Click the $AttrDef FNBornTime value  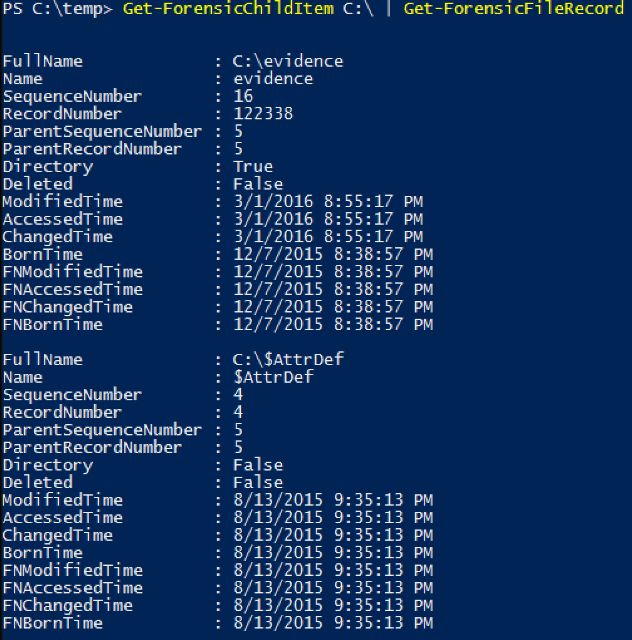[334, 623]
